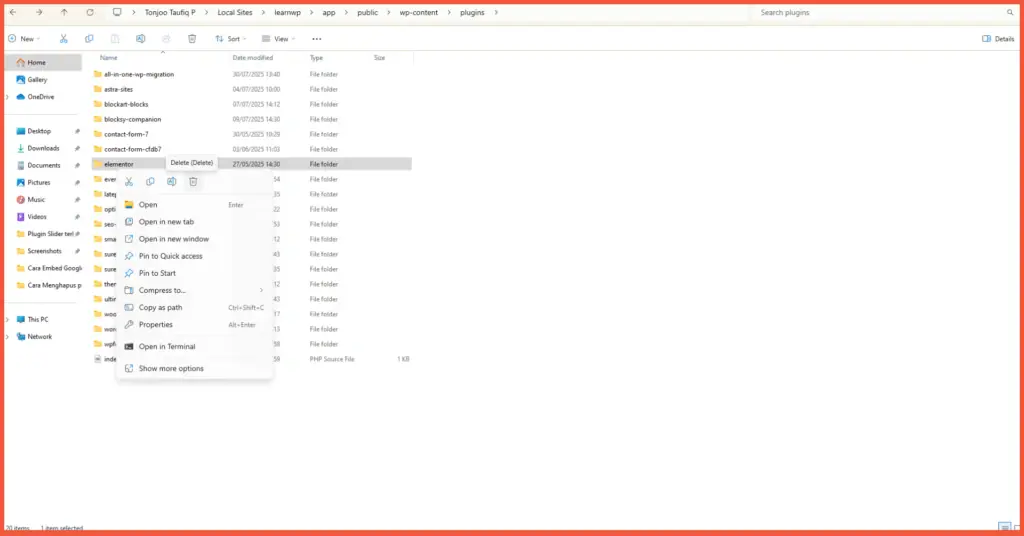Select Copy as path

tap(194, 307)
